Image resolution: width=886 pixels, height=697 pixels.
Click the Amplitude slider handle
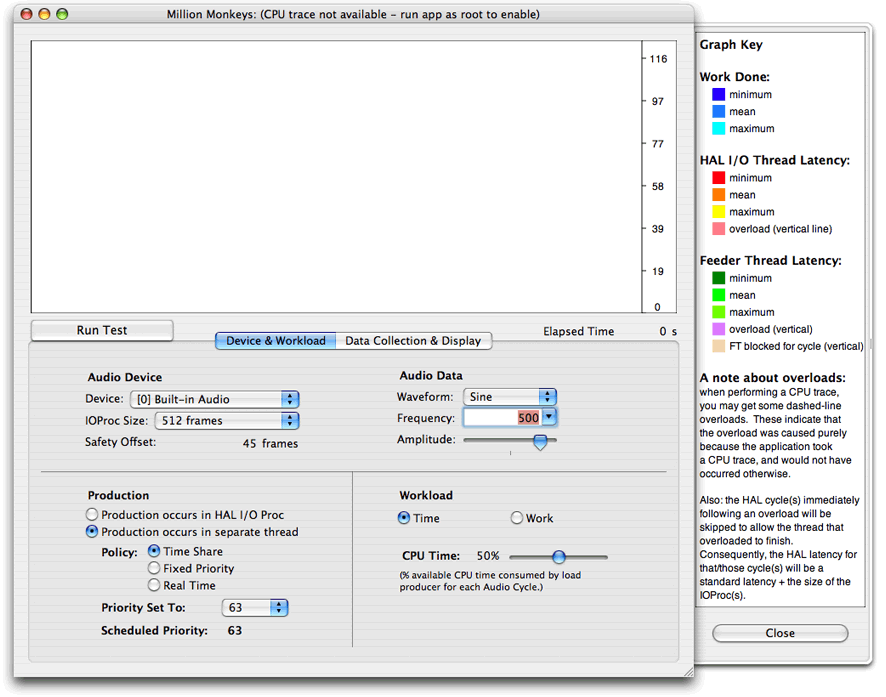point(540,440)
